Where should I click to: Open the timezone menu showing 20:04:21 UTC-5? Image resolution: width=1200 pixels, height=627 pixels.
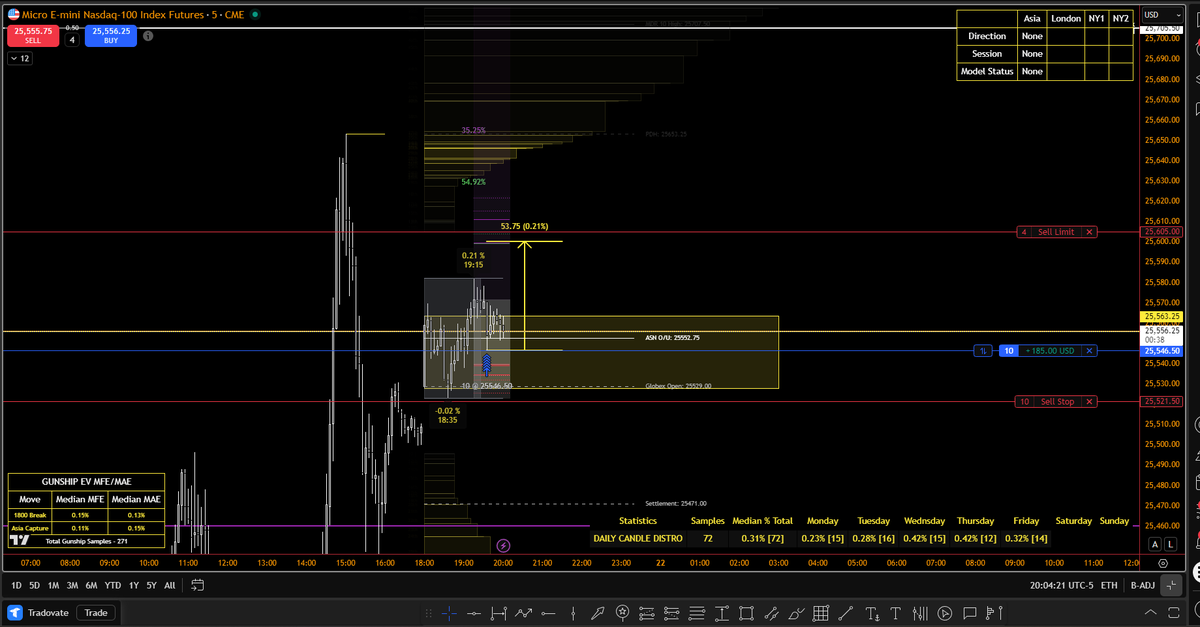click(1060, 585)
